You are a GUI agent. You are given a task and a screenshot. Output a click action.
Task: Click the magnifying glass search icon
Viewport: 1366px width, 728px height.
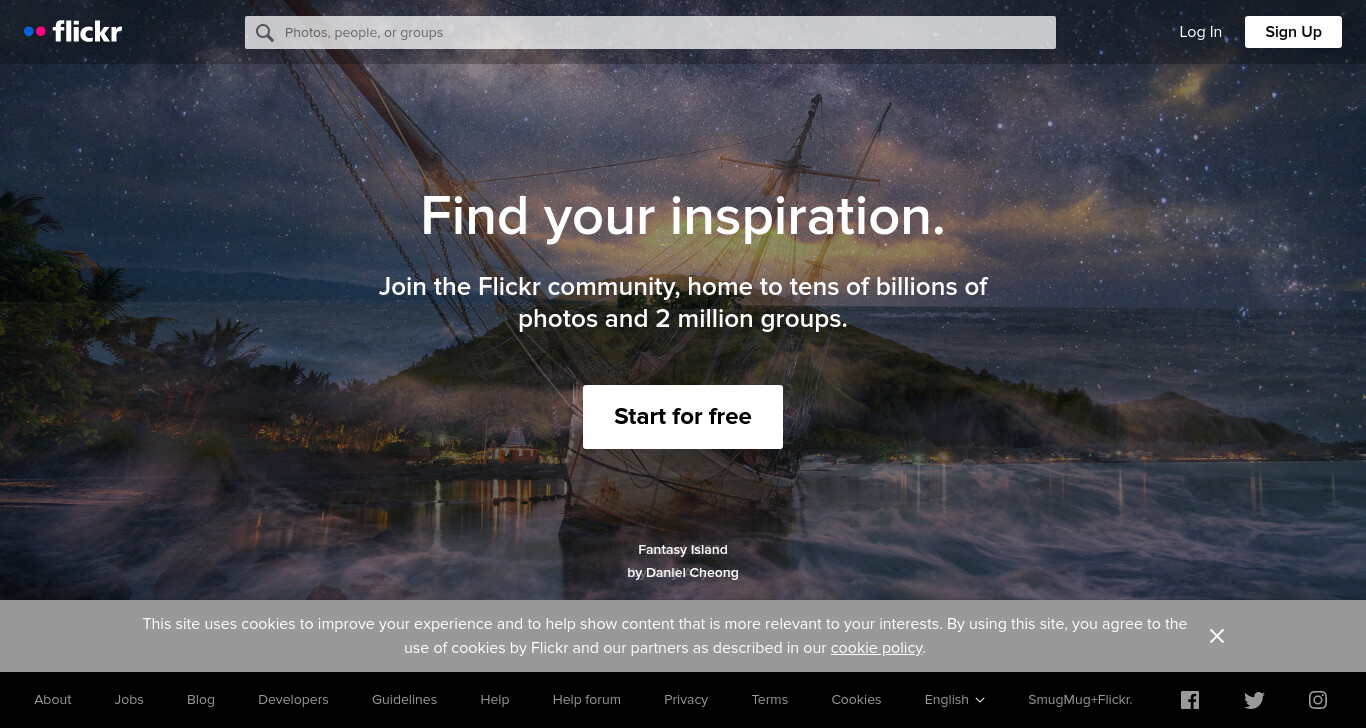(264, 33)
